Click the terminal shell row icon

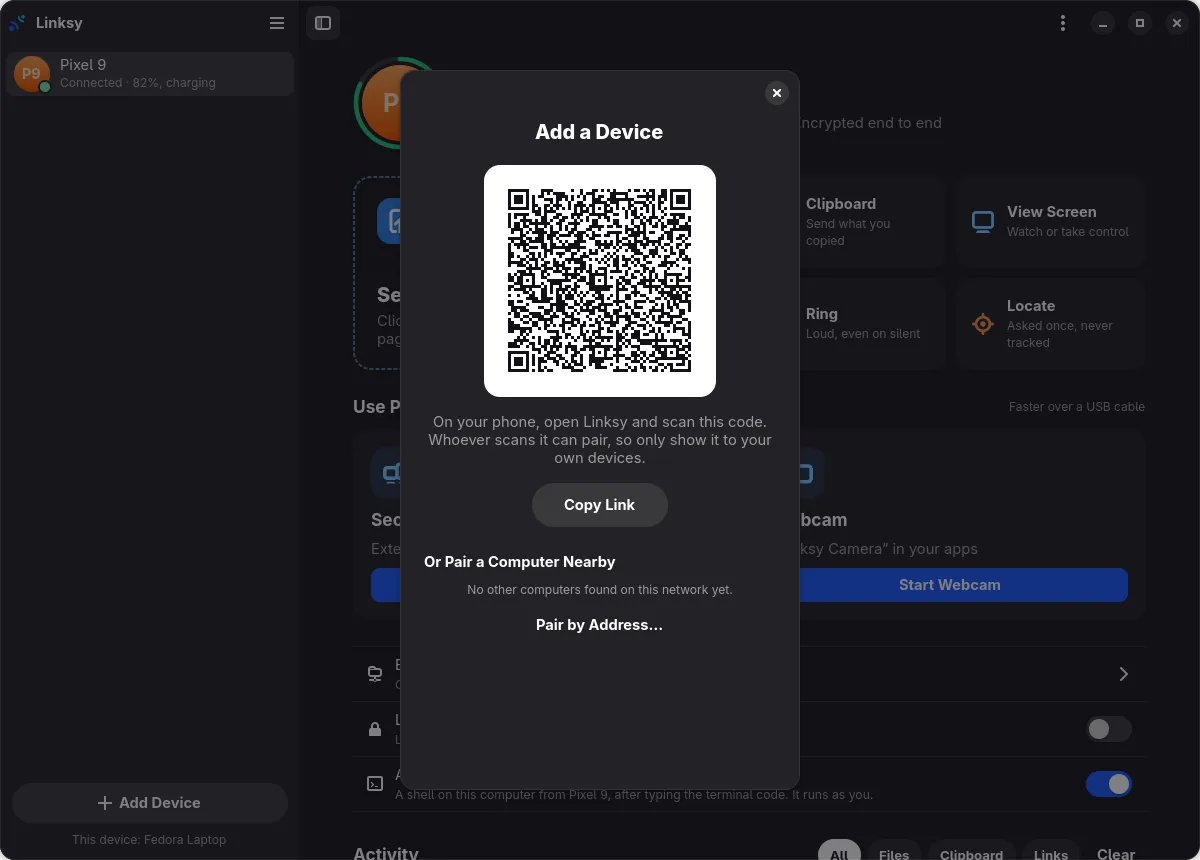coord(375,784)
